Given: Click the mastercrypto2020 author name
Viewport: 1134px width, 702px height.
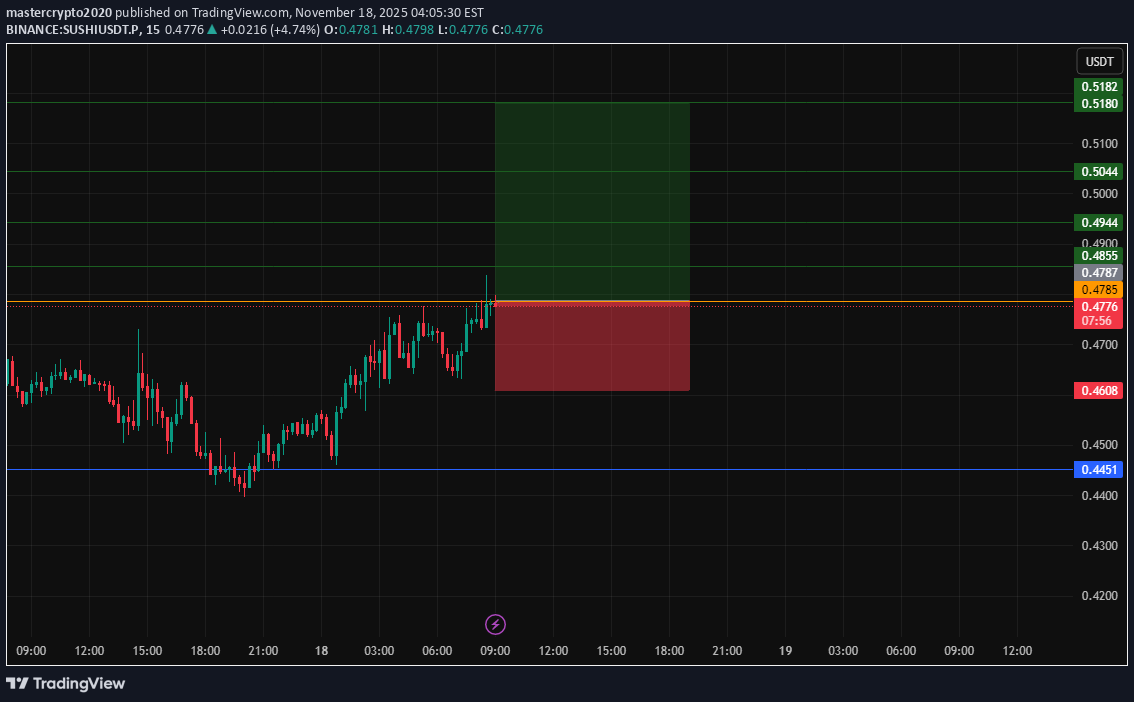Looking at the screenshot, I should [x=58, y=13].
